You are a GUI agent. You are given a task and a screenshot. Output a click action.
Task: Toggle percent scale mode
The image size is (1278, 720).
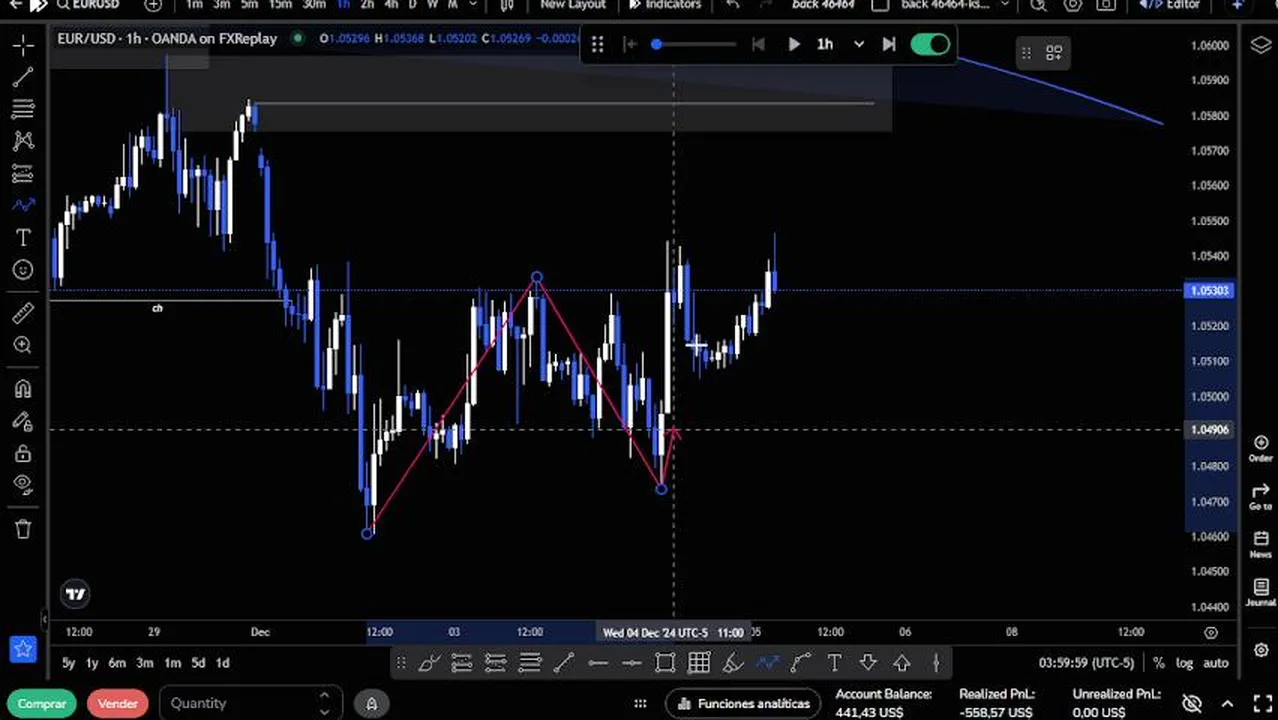[x=1159, y=663]
